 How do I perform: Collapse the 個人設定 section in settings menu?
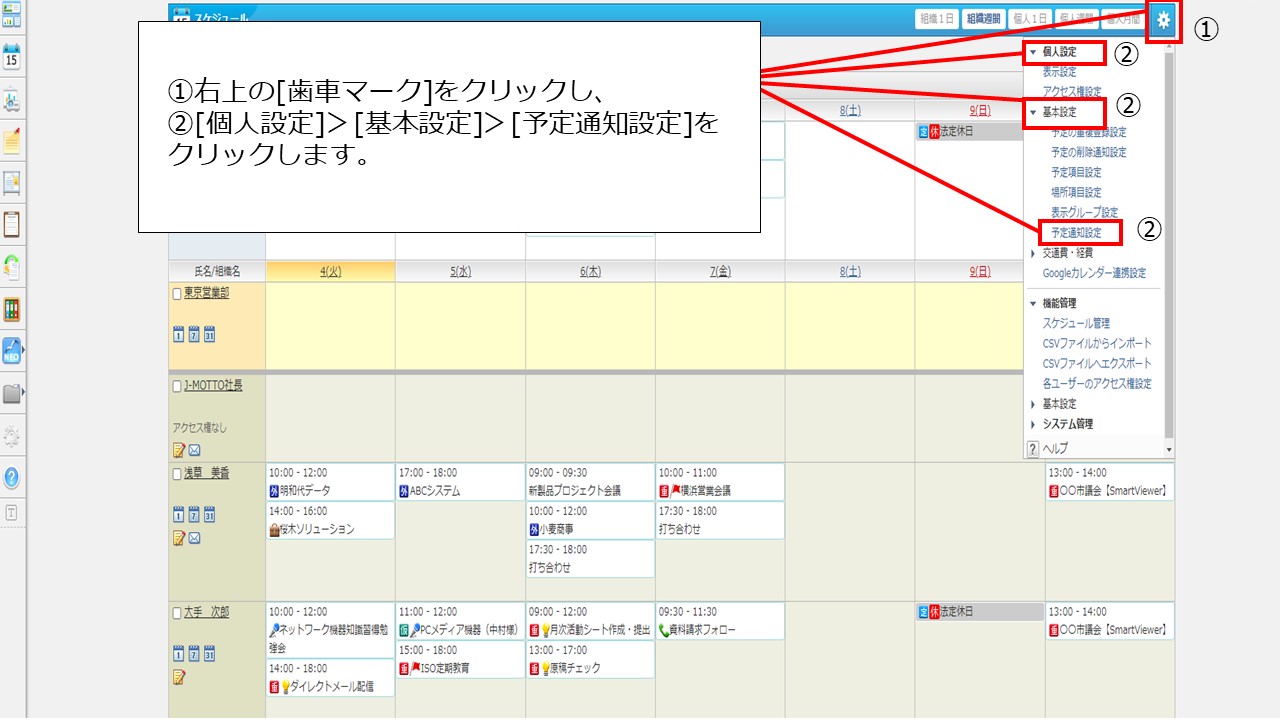pyautogui.click(x=1033, y=52)
